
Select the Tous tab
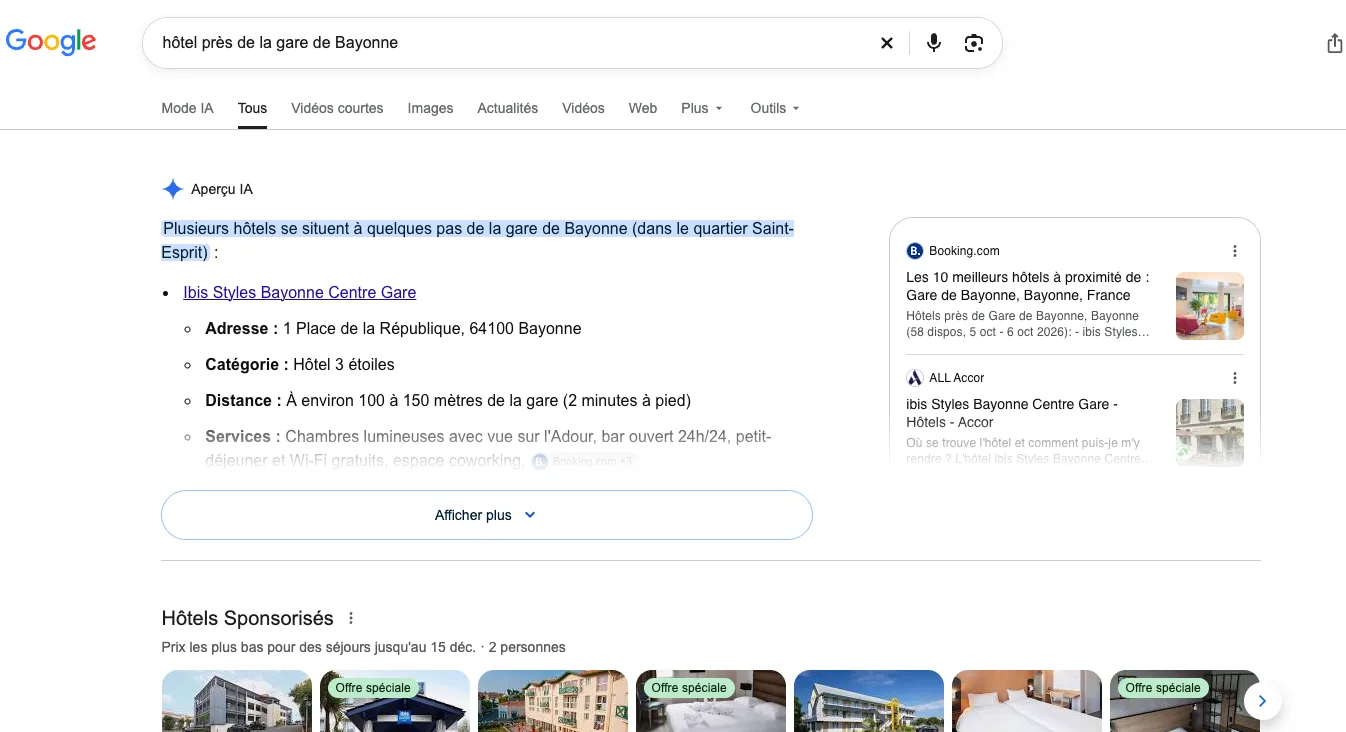[x=253, y=108]
